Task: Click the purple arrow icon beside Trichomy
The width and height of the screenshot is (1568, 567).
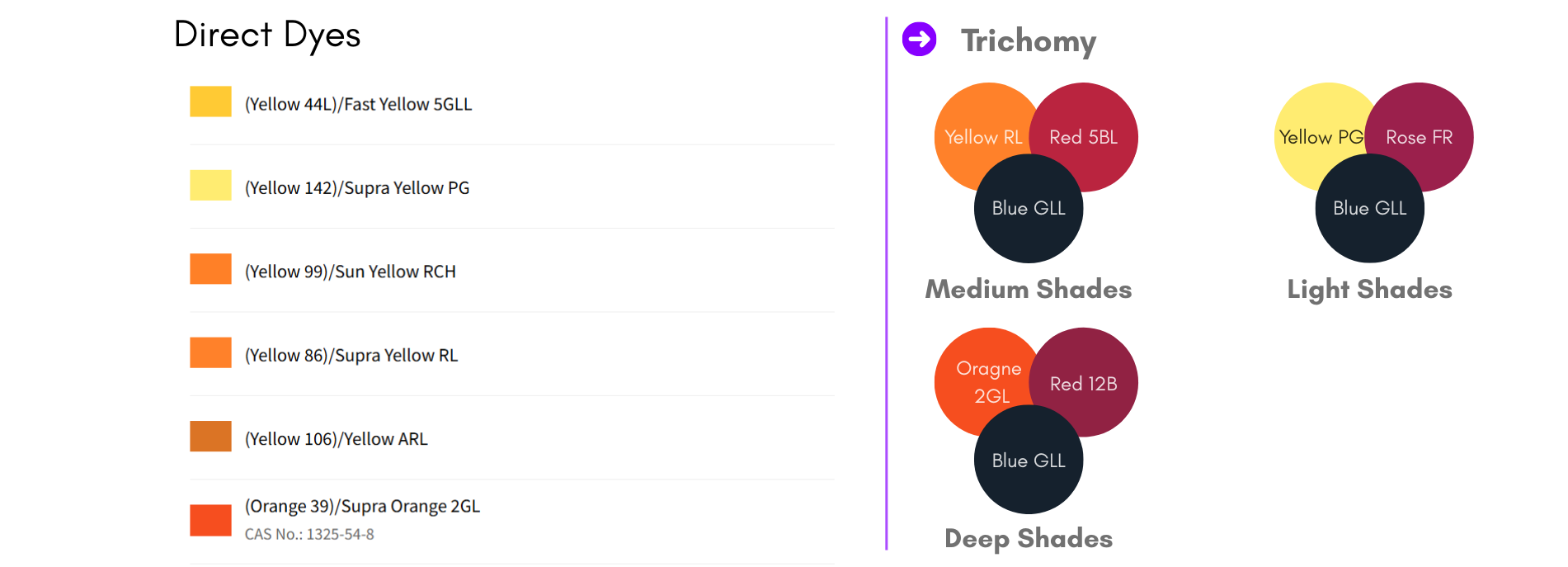Action: [919, 39]
